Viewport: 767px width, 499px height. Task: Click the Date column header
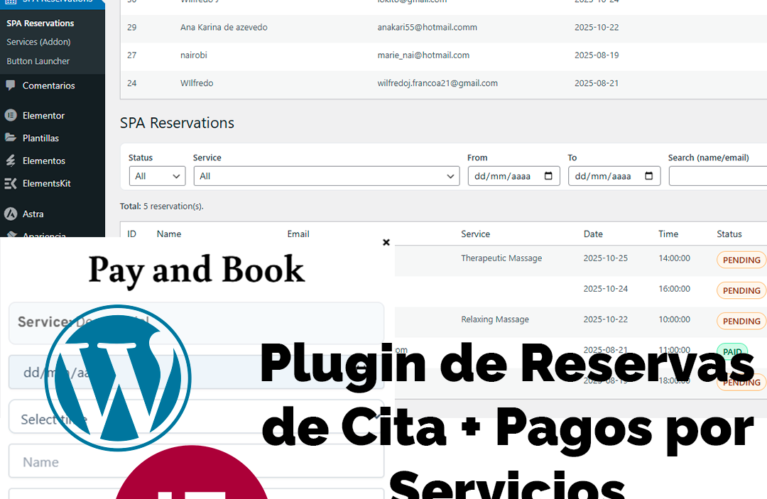pyautogui.click(x=593, y=234)
